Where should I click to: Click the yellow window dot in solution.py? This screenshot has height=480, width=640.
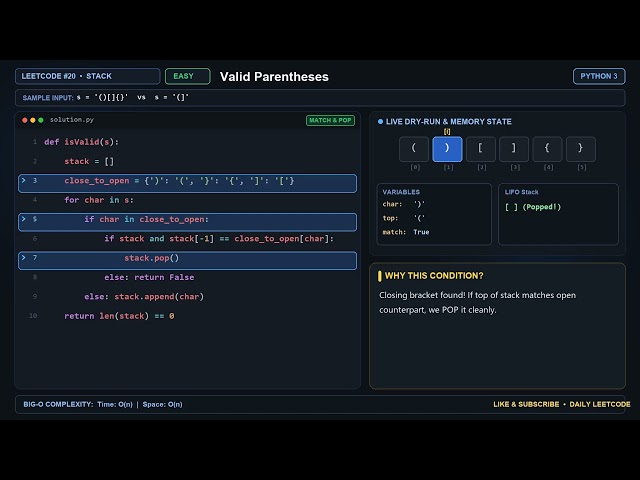point(33,120)
